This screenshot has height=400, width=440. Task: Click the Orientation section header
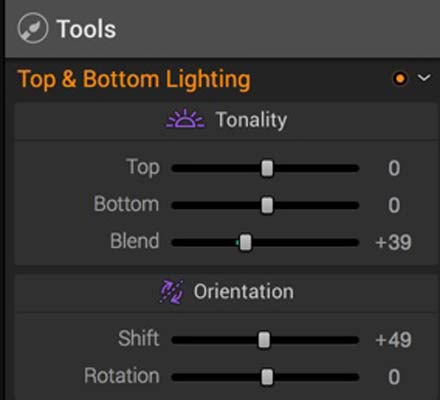coord(226,292)
